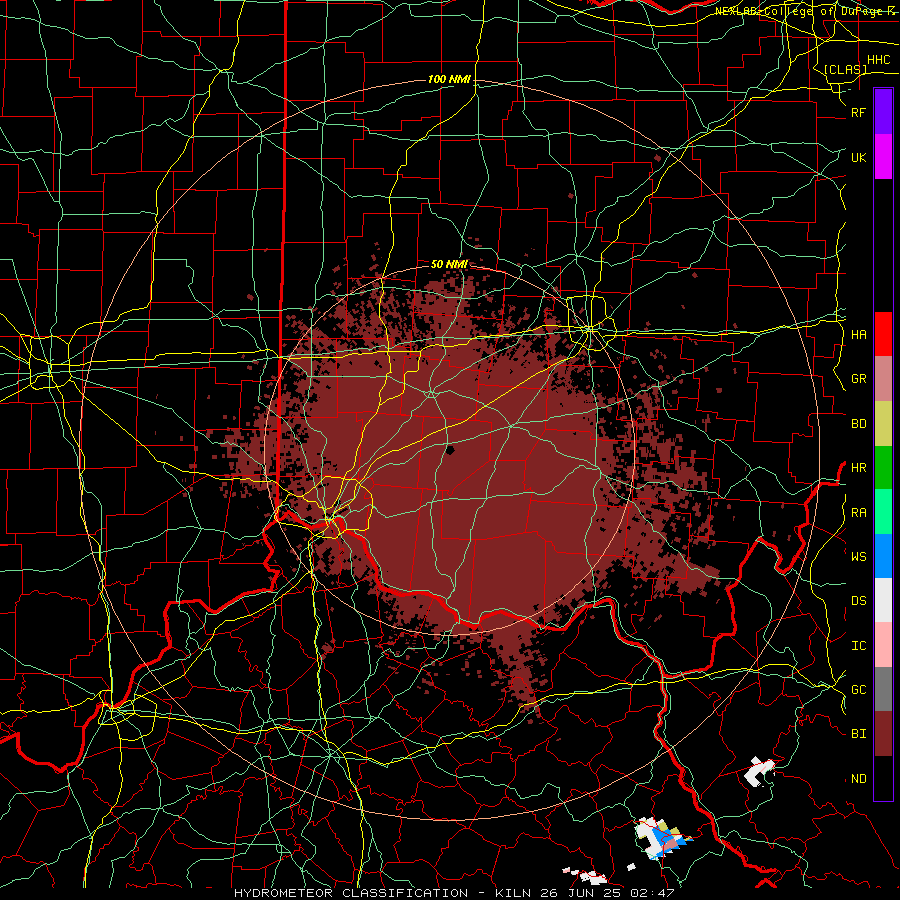Click the ND legend label
The image size is (900, 900).
[x=859, y=779]
